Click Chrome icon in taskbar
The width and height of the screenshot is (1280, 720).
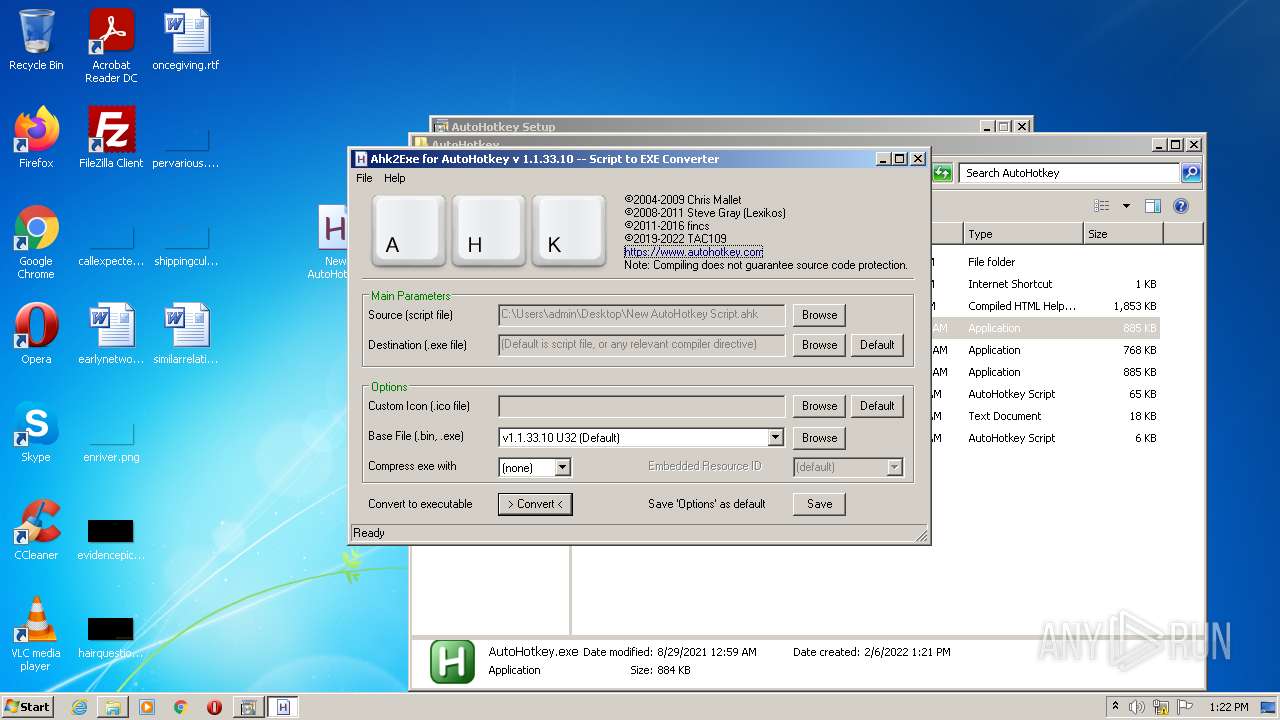click(181, 707)
